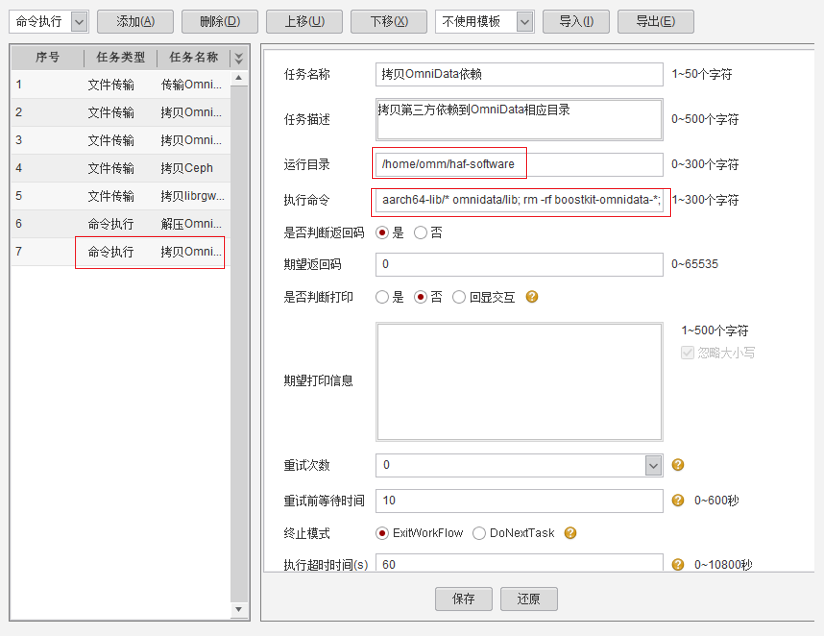Viewport: 824px width, 636px height.
Task: Open help icon beside 重试前等待时间
Action: (x=678, y=500)
